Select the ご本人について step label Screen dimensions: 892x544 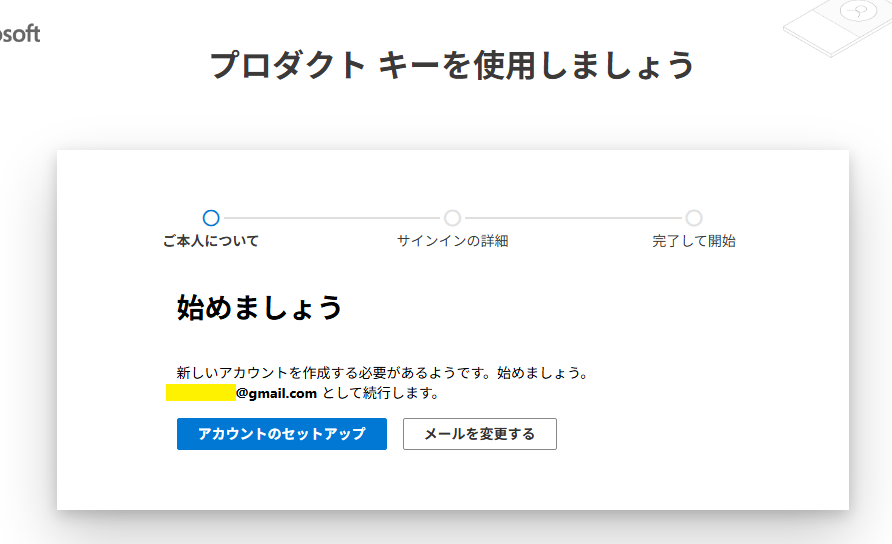tap(211, 241)
